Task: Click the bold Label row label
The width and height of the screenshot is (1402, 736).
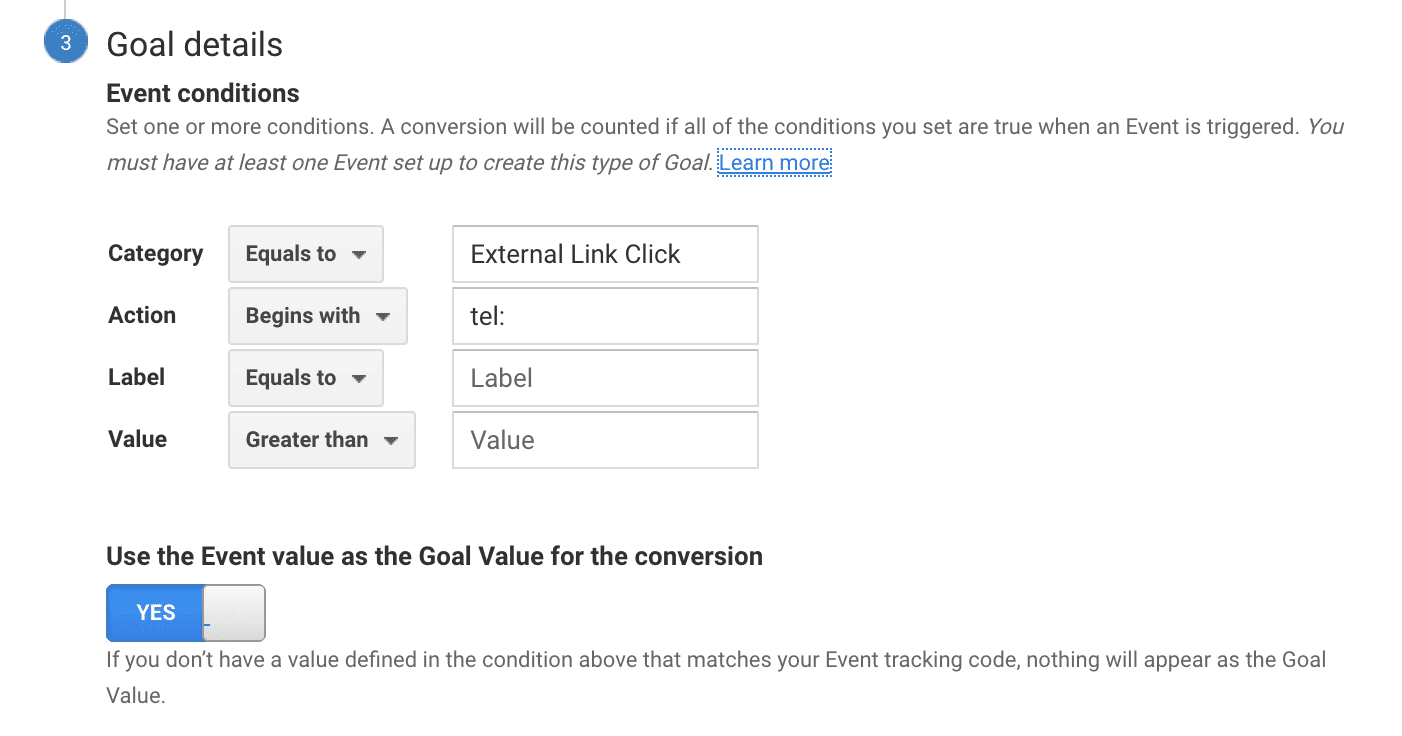Action: tap(136, 377)
